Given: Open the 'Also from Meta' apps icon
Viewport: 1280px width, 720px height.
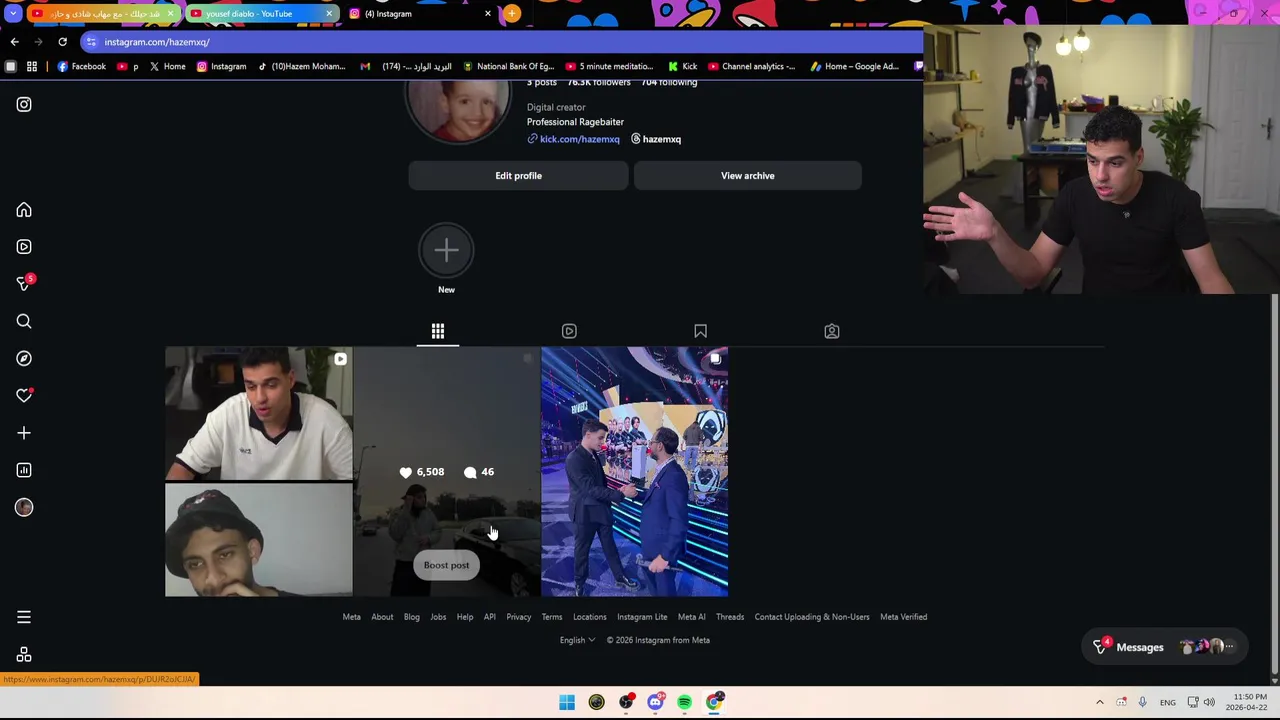Looking at the screenshot, I should [24, 655].
